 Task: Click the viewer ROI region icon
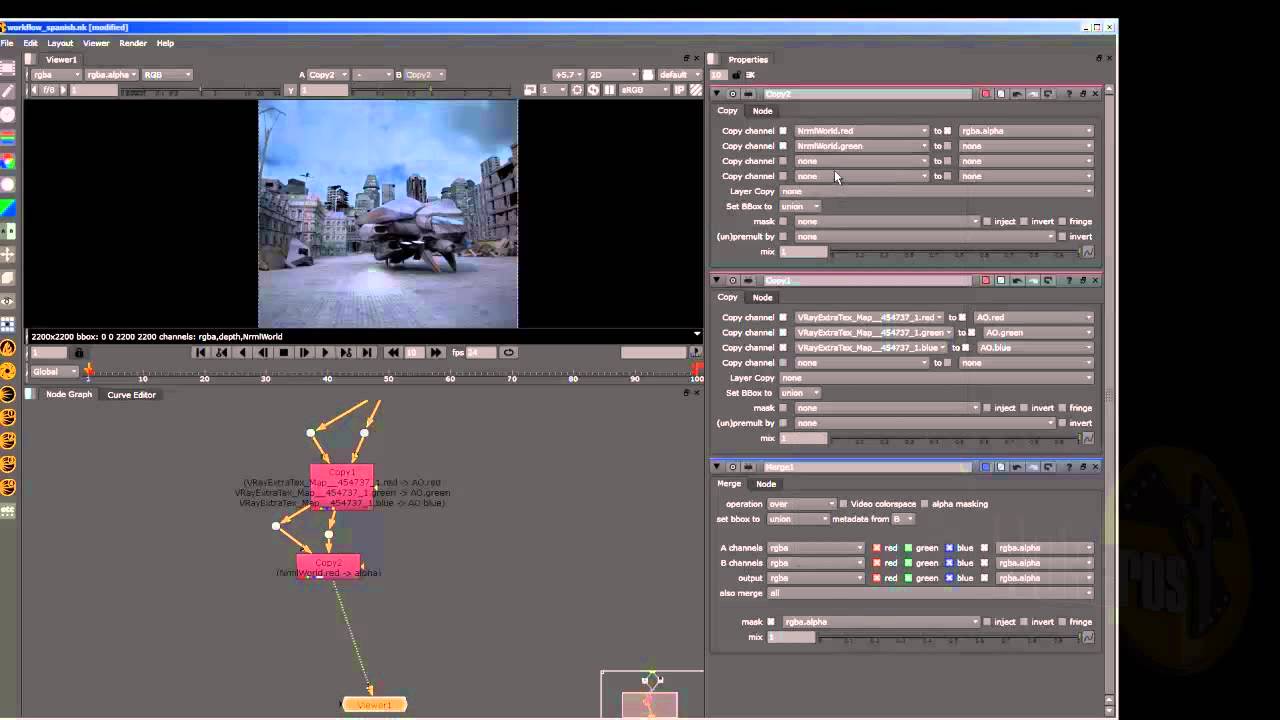[577, 90]
